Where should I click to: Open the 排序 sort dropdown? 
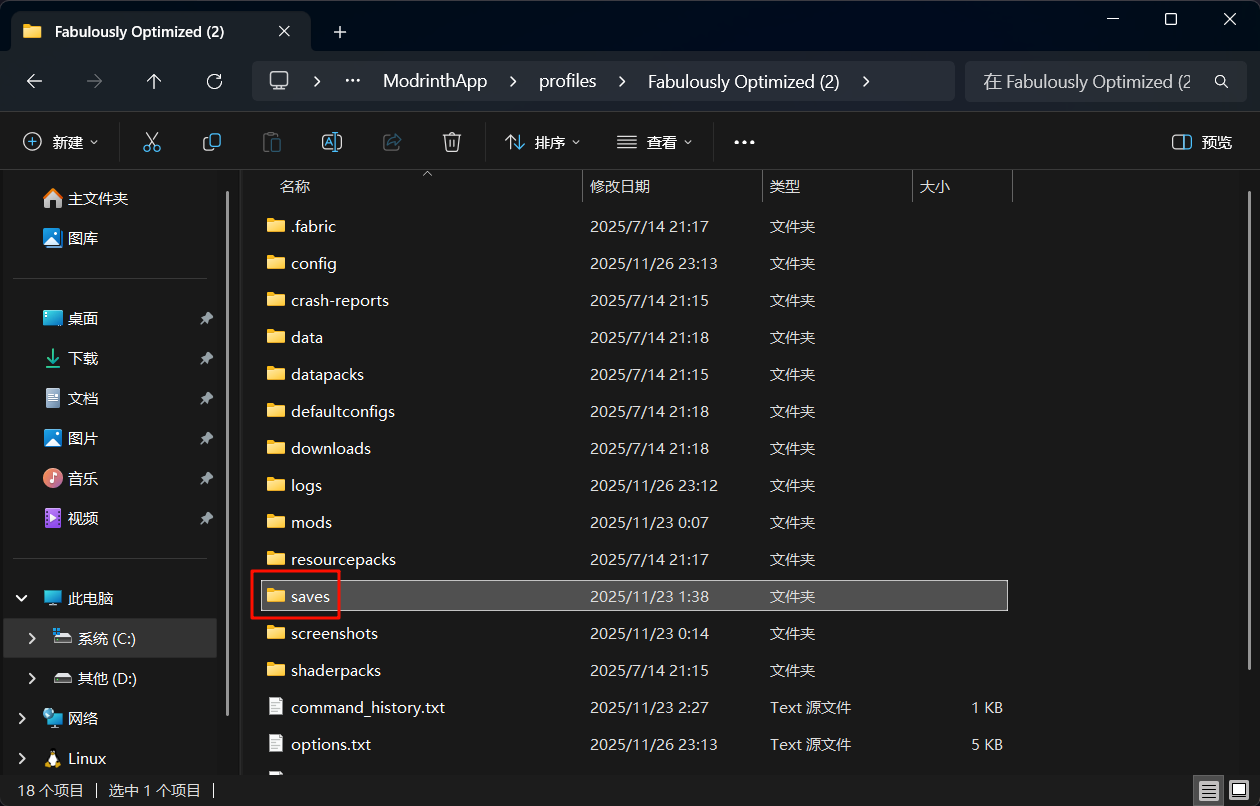click(543, 142)
